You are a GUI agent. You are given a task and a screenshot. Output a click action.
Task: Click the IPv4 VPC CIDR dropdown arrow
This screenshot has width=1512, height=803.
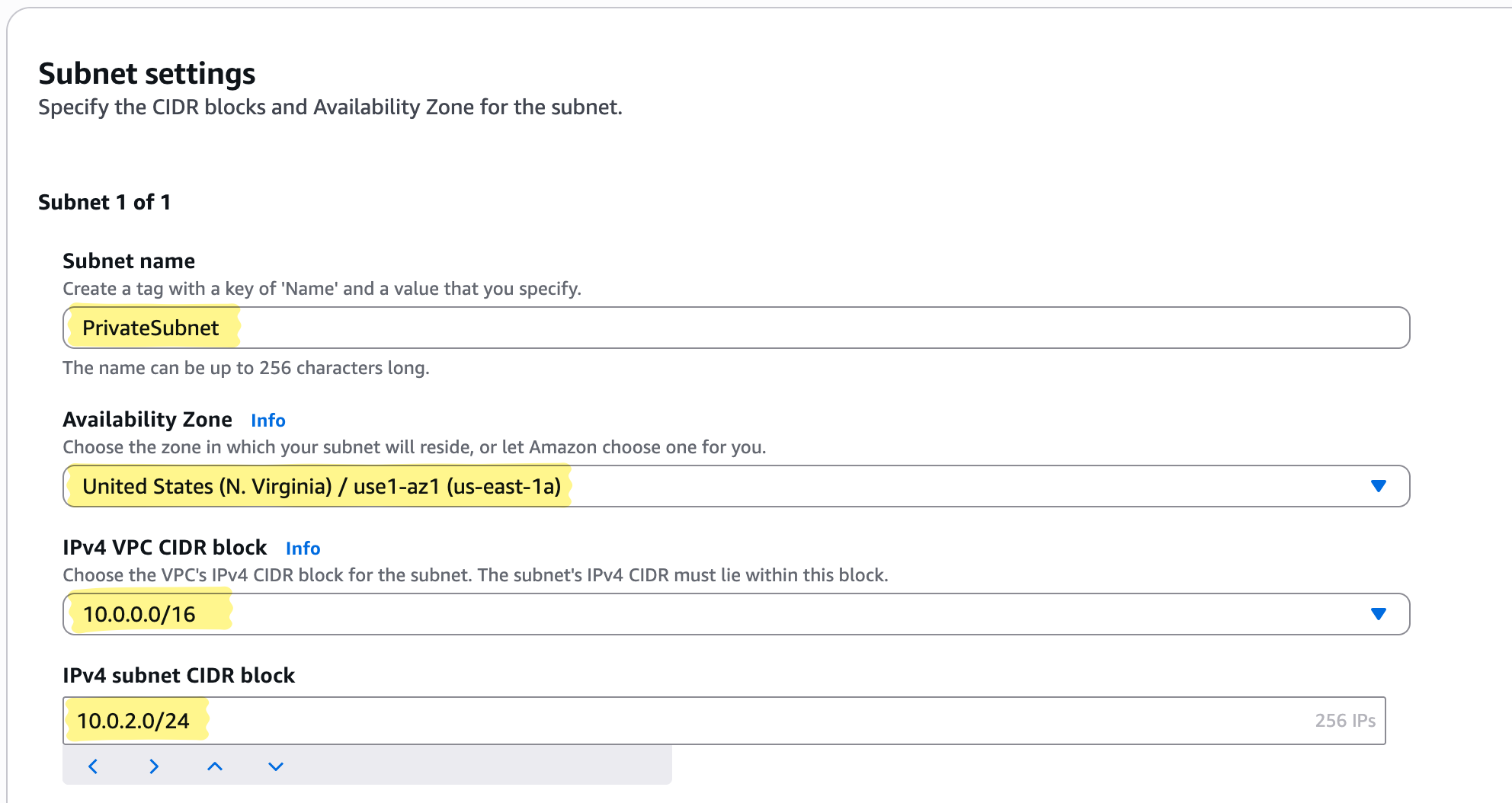(1378, 614)
